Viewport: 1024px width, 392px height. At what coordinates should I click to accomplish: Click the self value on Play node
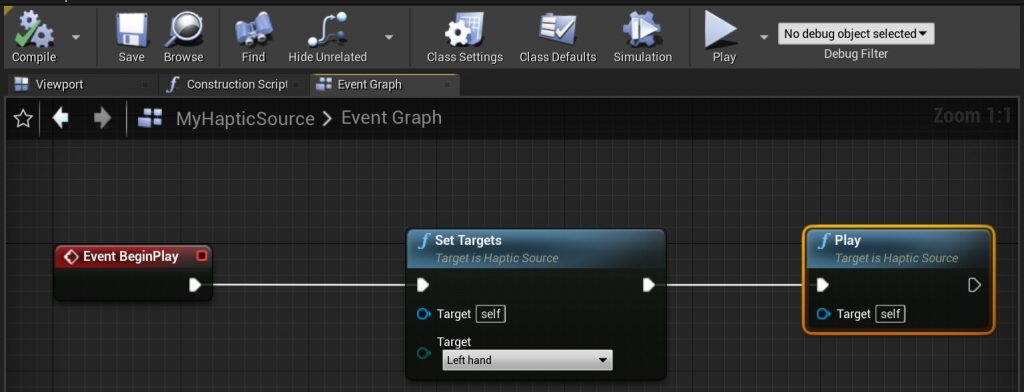pos(890,314)
